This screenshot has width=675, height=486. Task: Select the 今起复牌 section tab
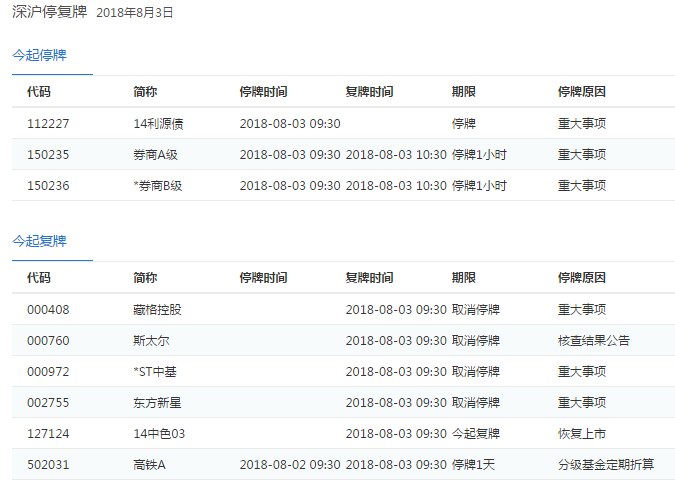[40, 241]
